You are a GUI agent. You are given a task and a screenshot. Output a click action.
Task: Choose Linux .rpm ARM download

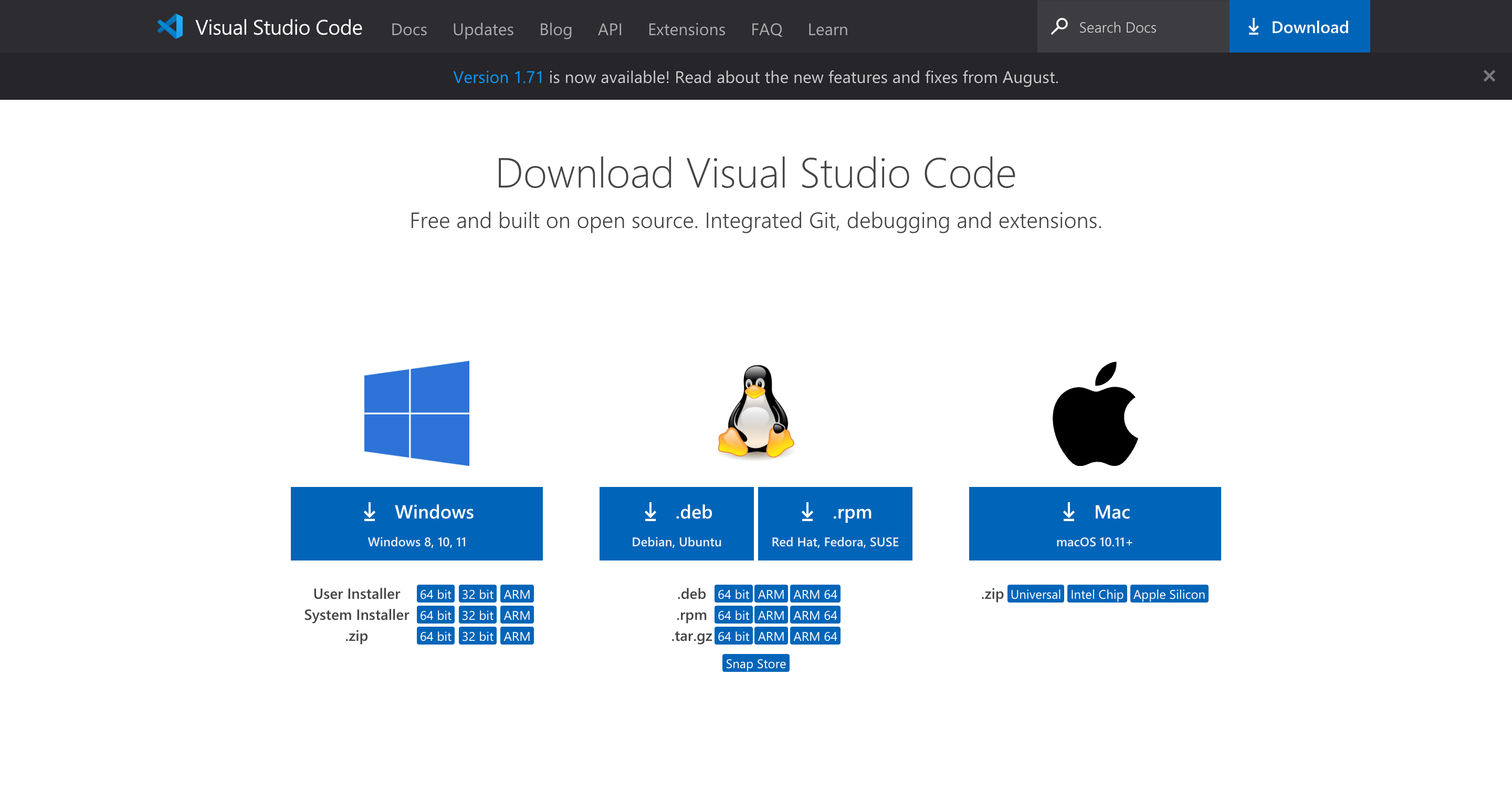pyautogui.click(x=770, y=615)
